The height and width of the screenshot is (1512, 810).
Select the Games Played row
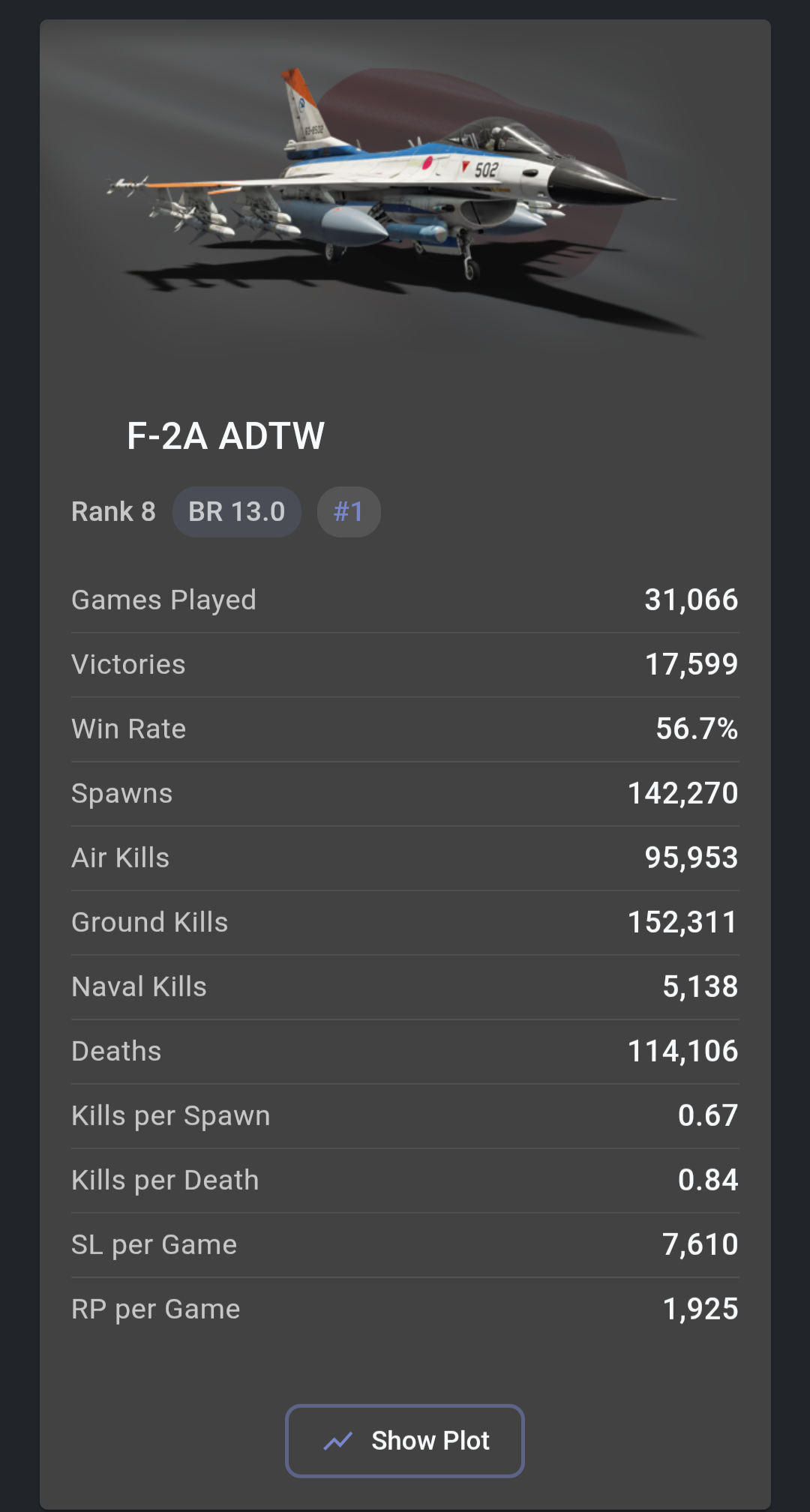[x=405, y=600]
